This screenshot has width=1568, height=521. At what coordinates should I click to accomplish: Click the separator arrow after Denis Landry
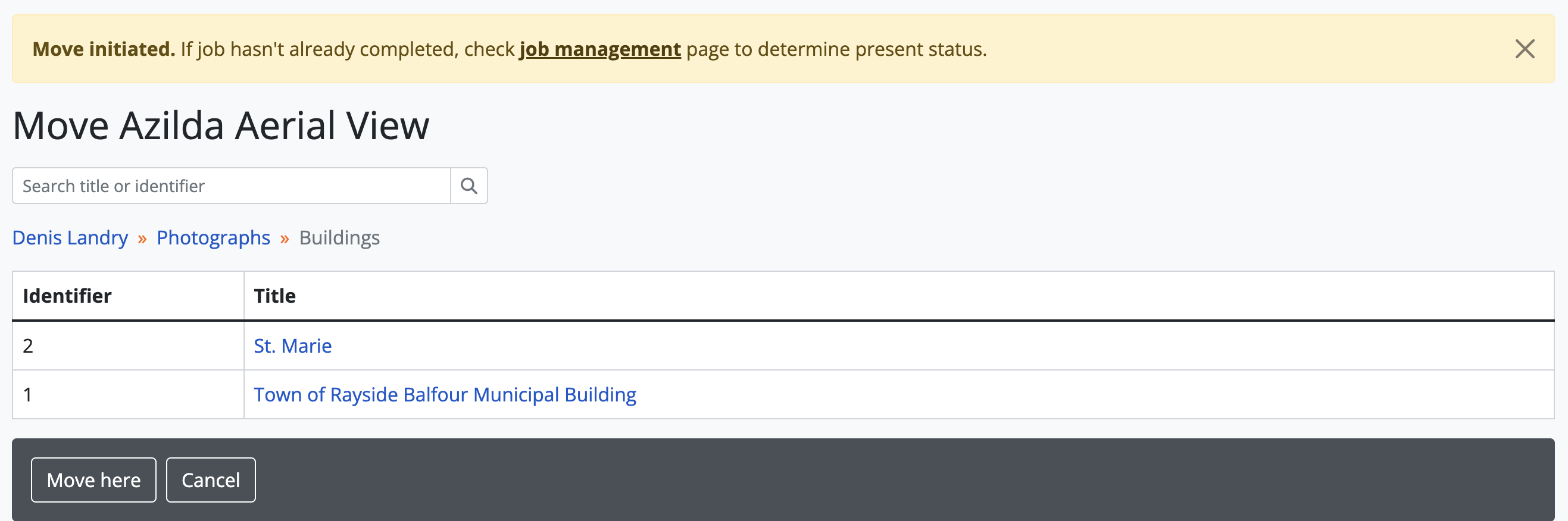pos(142,238)
